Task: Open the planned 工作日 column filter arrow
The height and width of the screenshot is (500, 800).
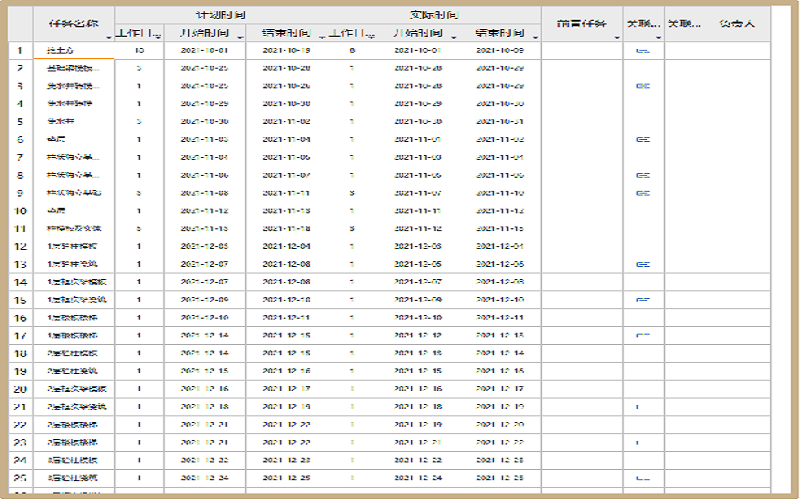Action: pos(159,37)
